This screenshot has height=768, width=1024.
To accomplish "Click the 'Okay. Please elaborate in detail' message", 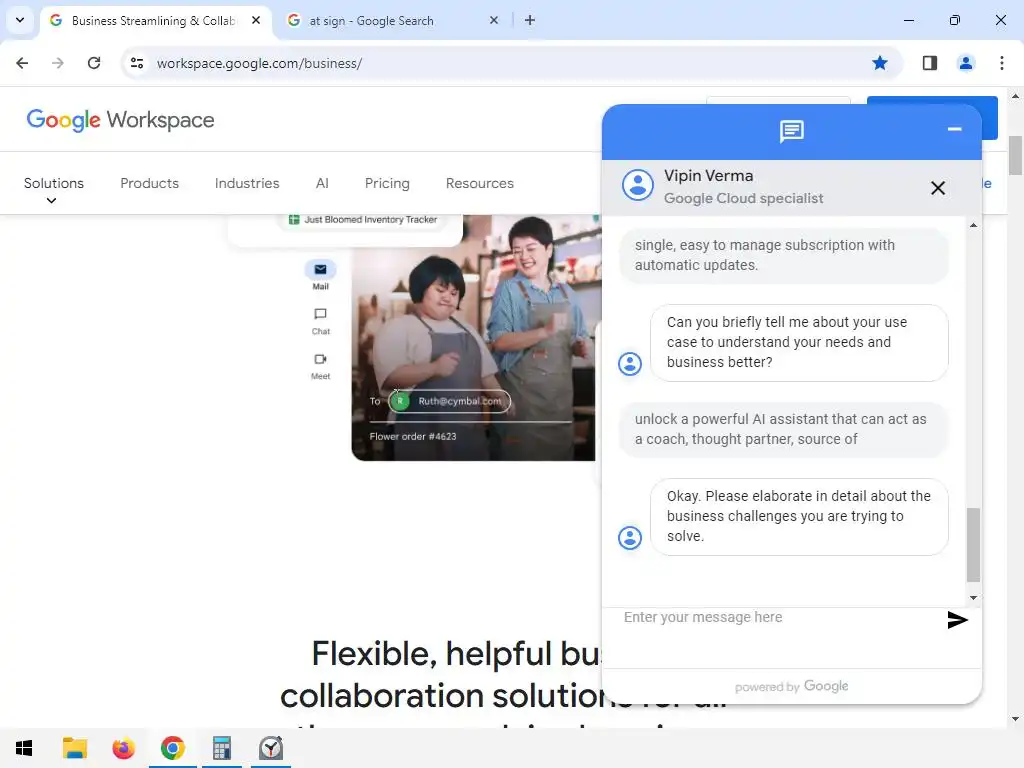I will pos(799,516).
